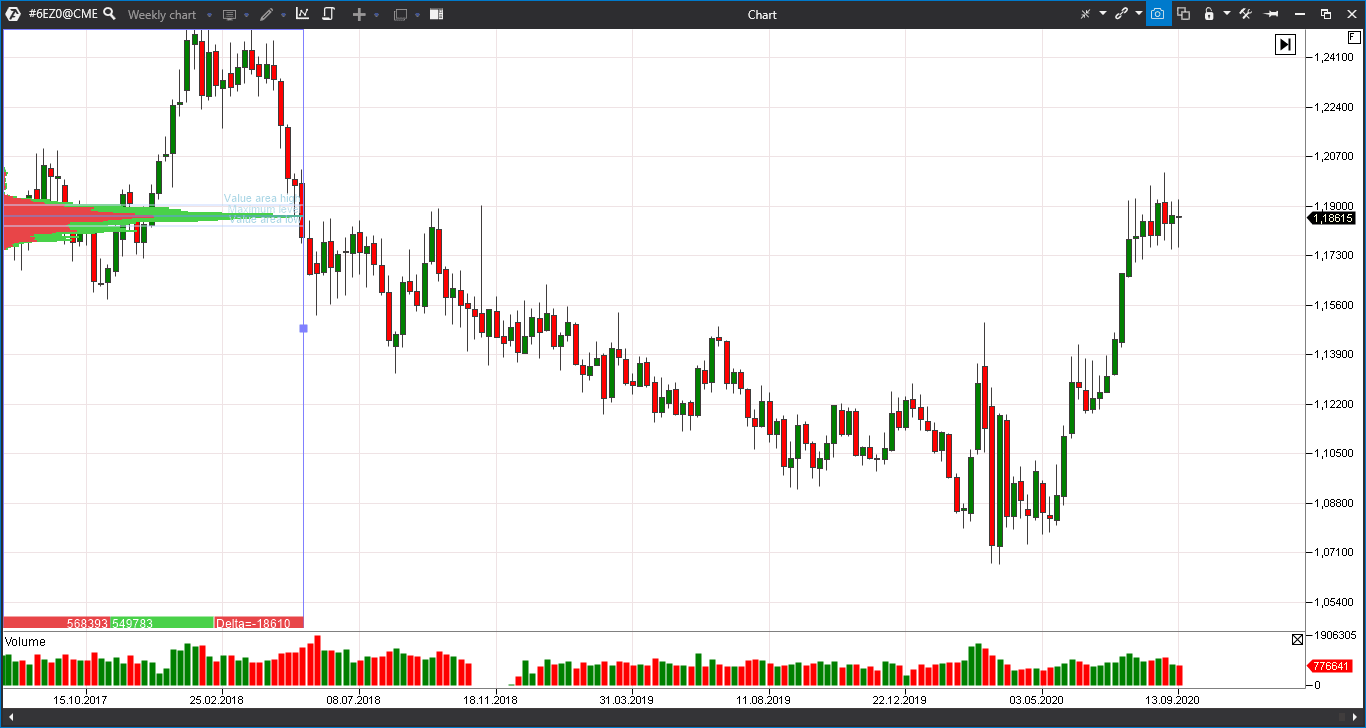
Task: Click the 1906305 volume scale label
Action: pos(1335,635)
